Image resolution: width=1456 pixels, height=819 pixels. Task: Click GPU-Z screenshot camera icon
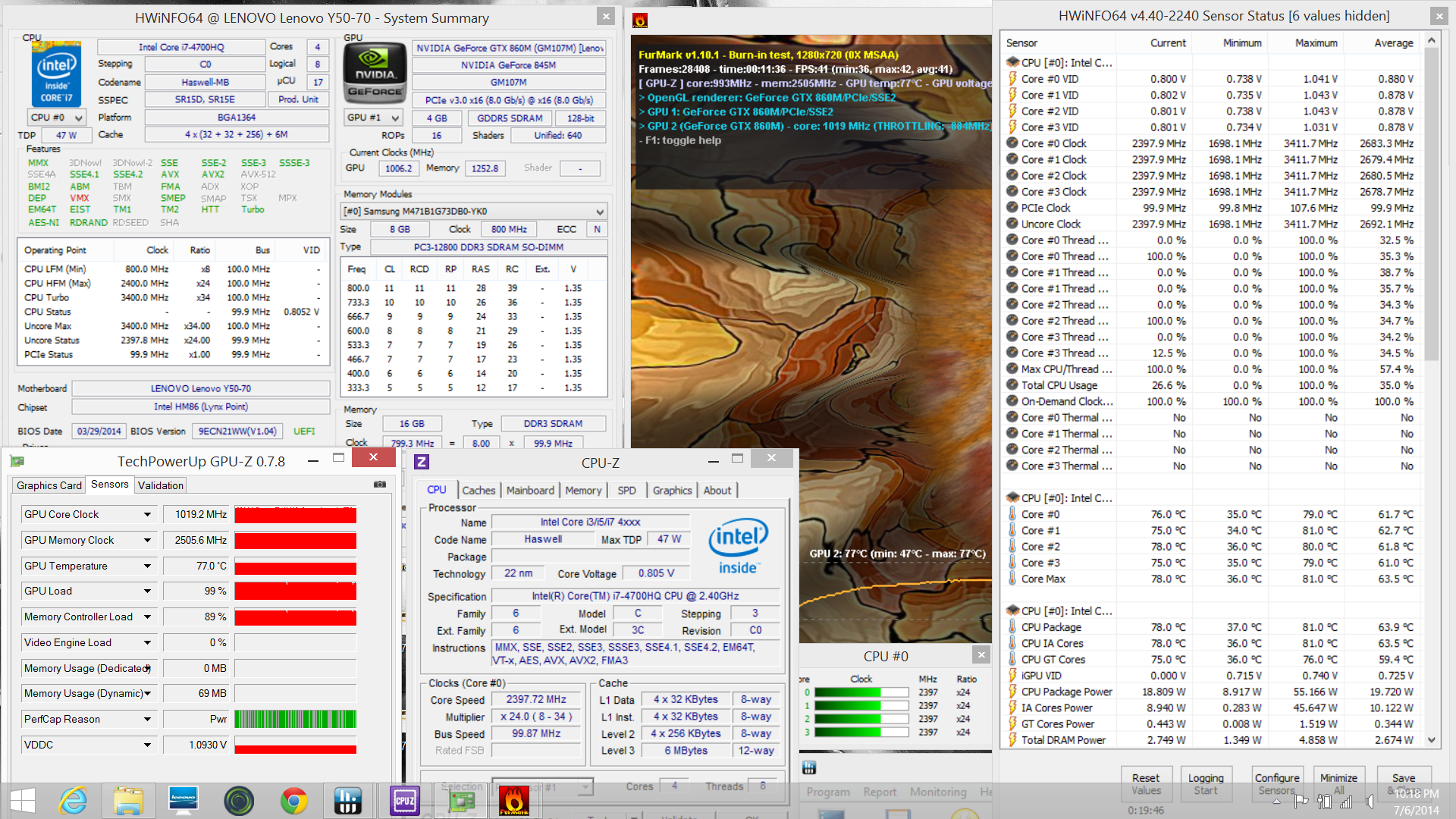pyautogui.click(x=380, y=485)
